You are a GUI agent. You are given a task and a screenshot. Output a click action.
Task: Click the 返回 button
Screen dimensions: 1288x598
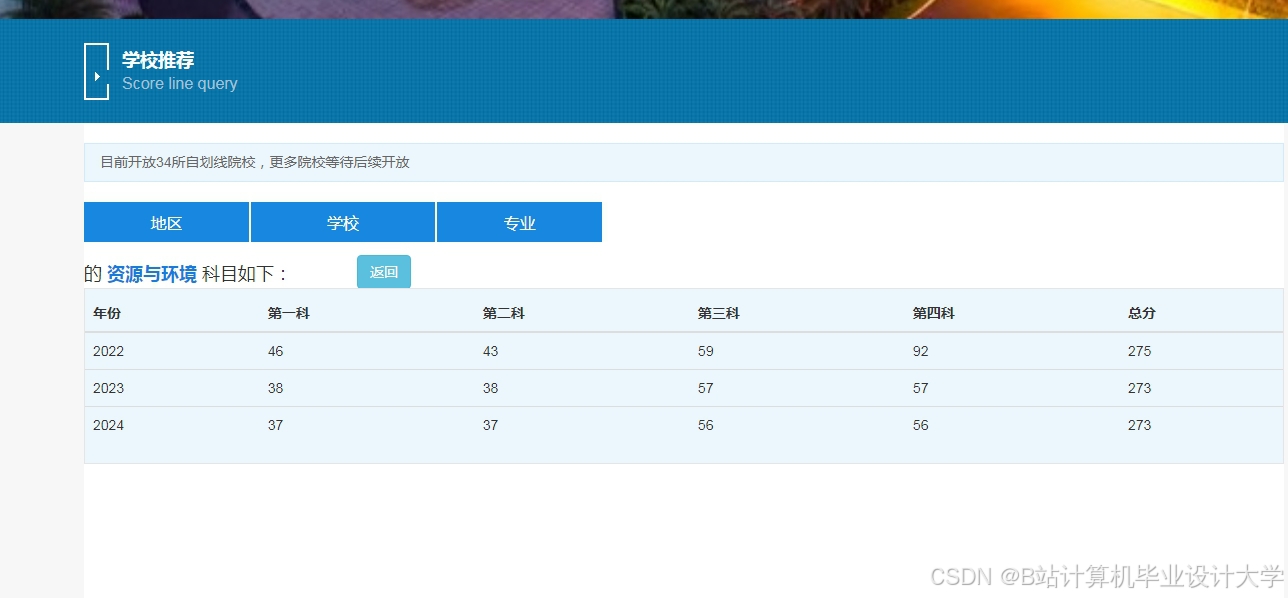[384, 272]
